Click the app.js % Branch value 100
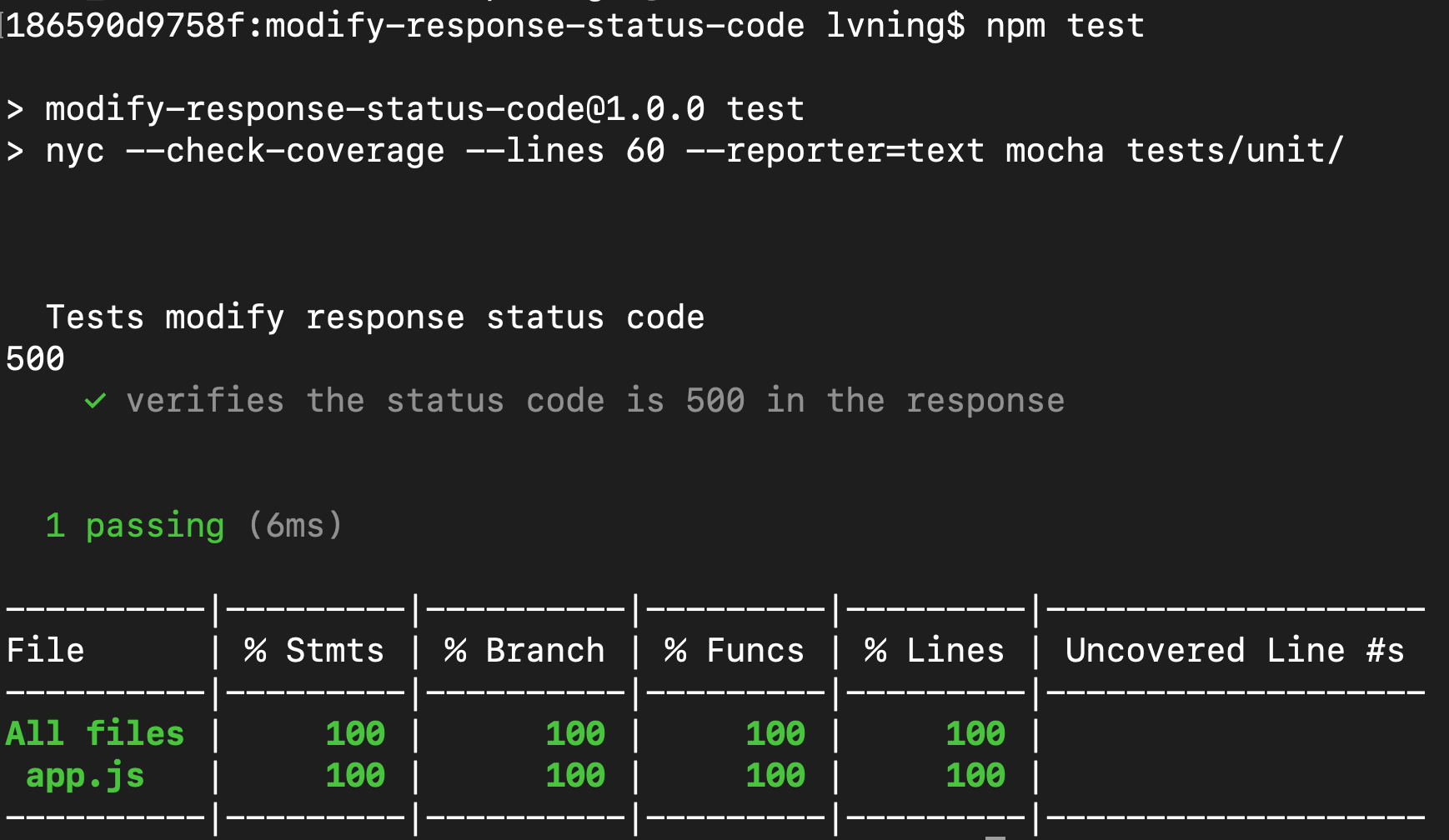Screen dimensions: 1449x840 [575, 776]
